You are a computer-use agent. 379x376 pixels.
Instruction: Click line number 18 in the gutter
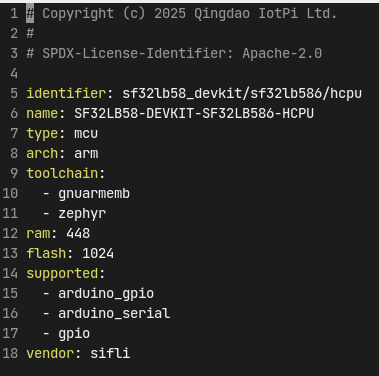point(10,353)
